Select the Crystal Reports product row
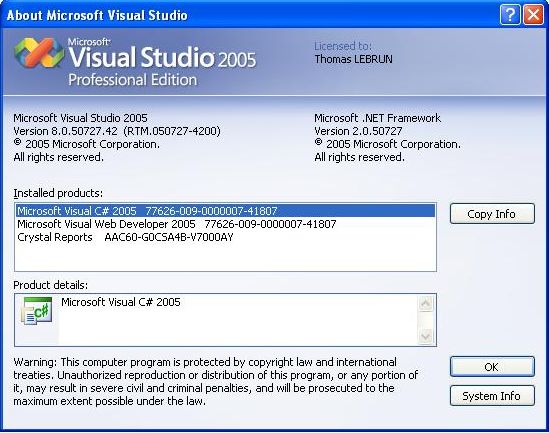Viewport: 549px width, 433px height. 226,237
